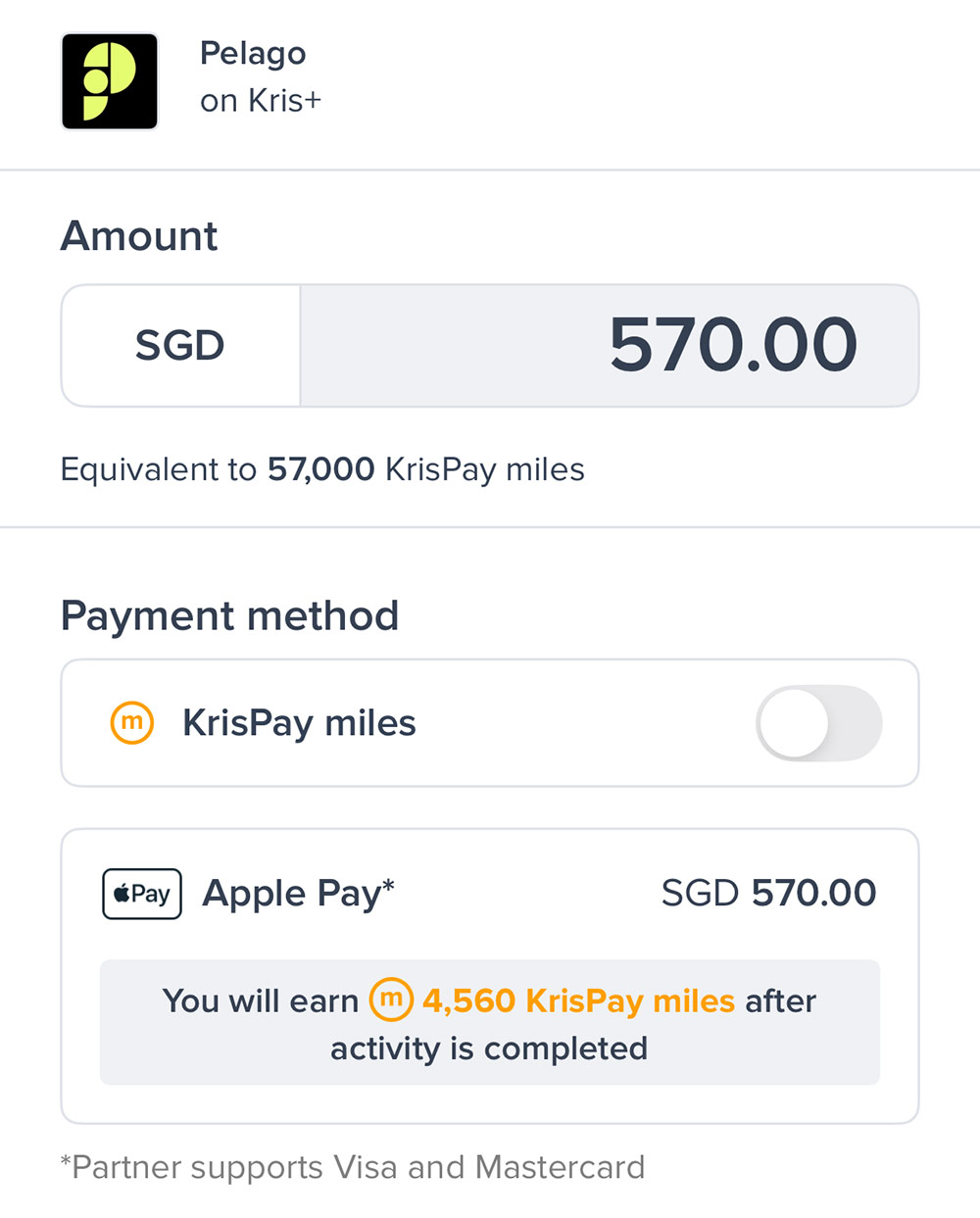
Task: Click the Pelago logo icon
Action: pos(110,81)
